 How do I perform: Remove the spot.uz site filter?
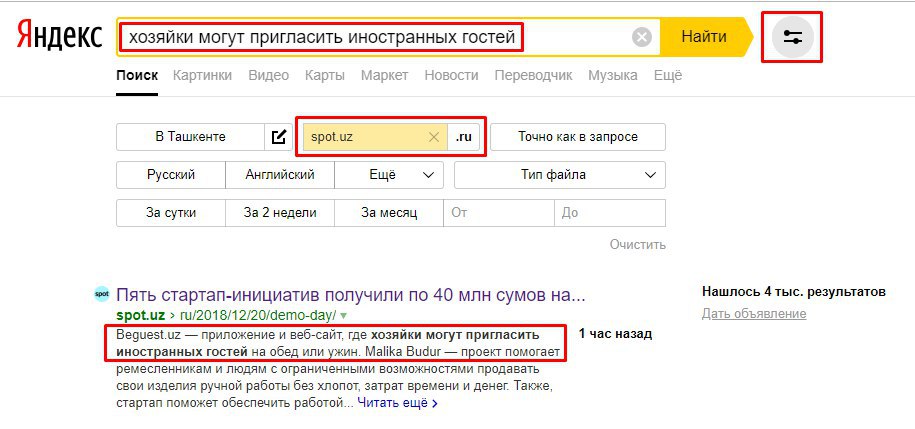click(x=434, y=137)
